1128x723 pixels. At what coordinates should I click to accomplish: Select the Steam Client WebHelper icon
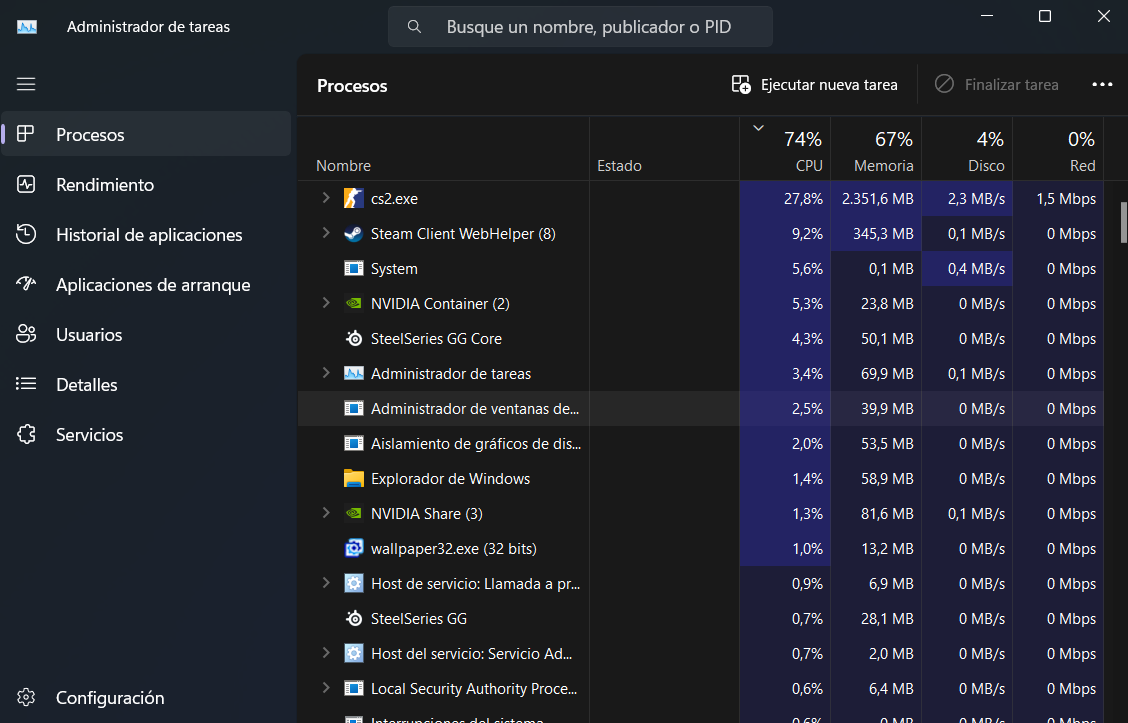click(x=353, y=234)
